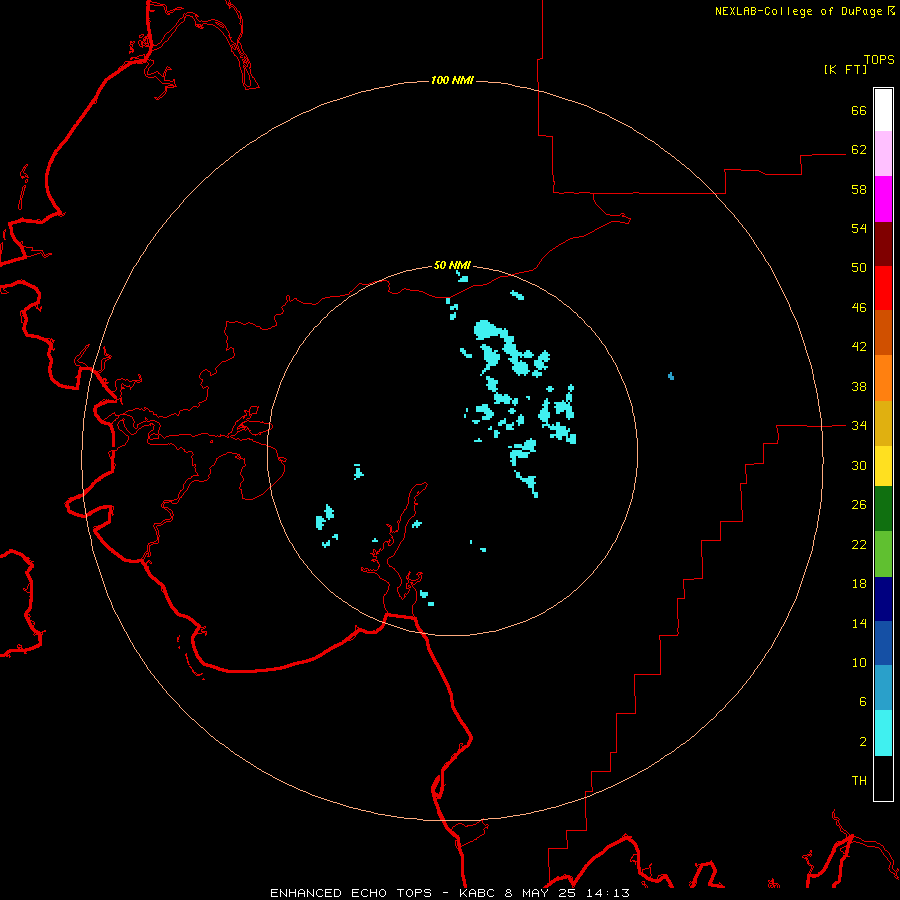Click the NEXLAB-College of DuPage credit text
The width and height of the screenshot is (900, 900).
pos(798,11)
